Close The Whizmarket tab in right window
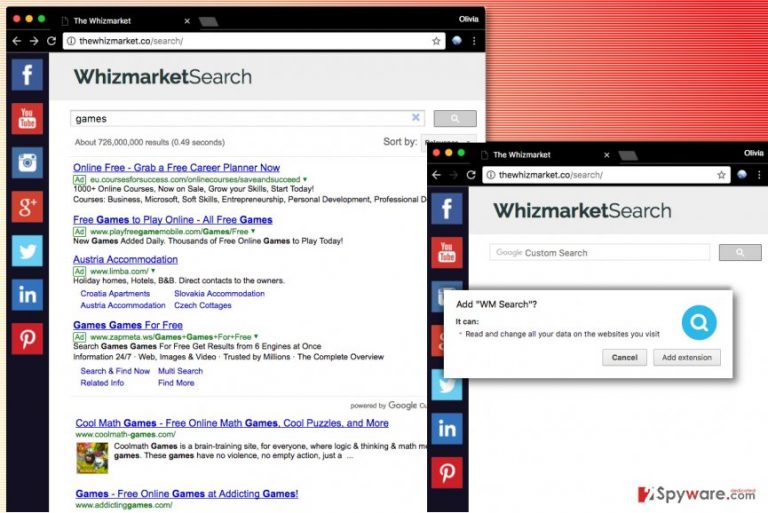Screen dimensions: 768x513 click(607, 155)
